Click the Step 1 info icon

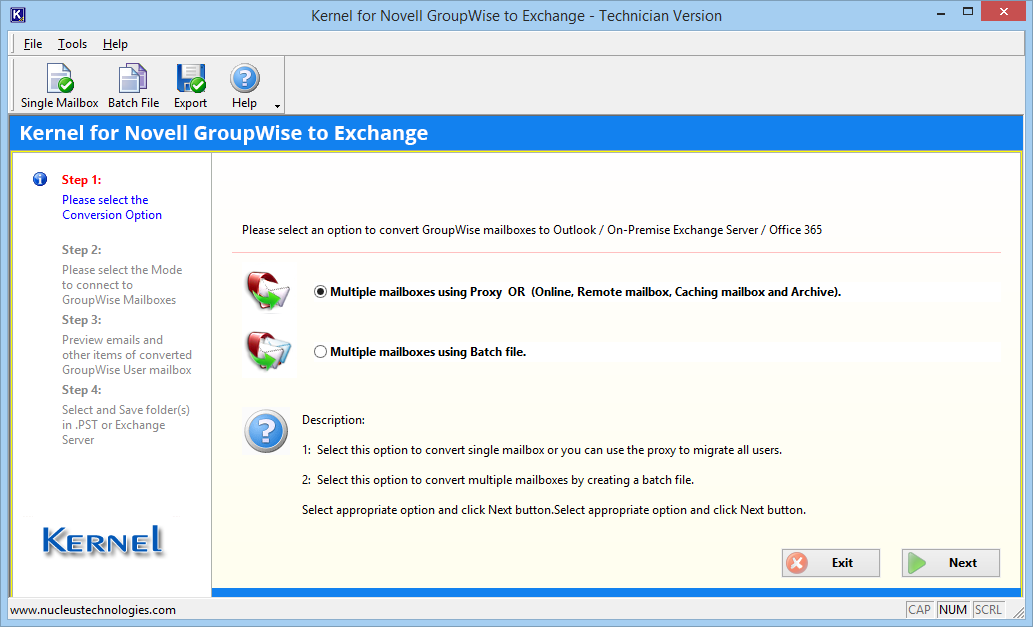[40, 179]
